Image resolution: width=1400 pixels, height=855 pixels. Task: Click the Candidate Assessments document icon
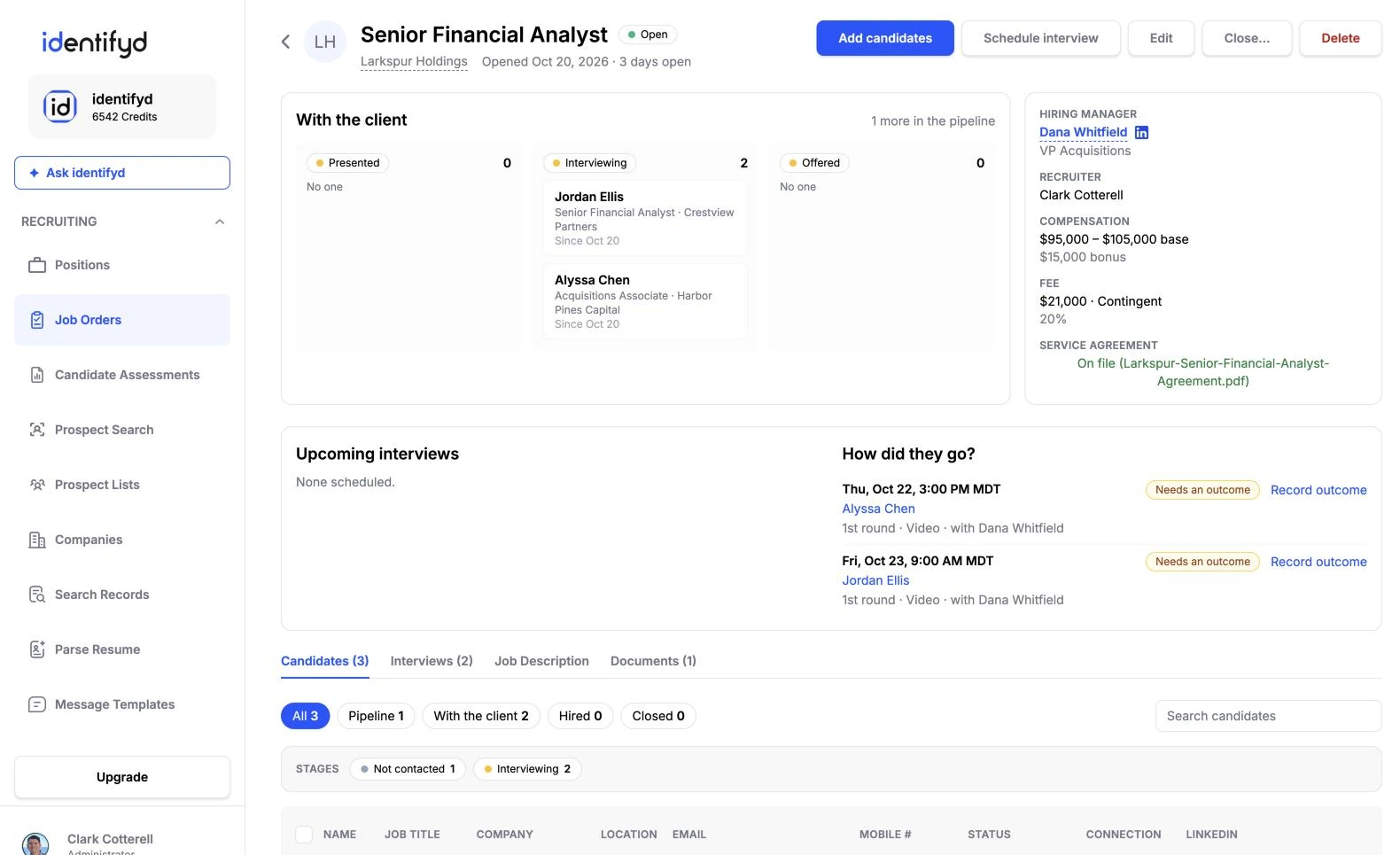(x=37, y=375)
